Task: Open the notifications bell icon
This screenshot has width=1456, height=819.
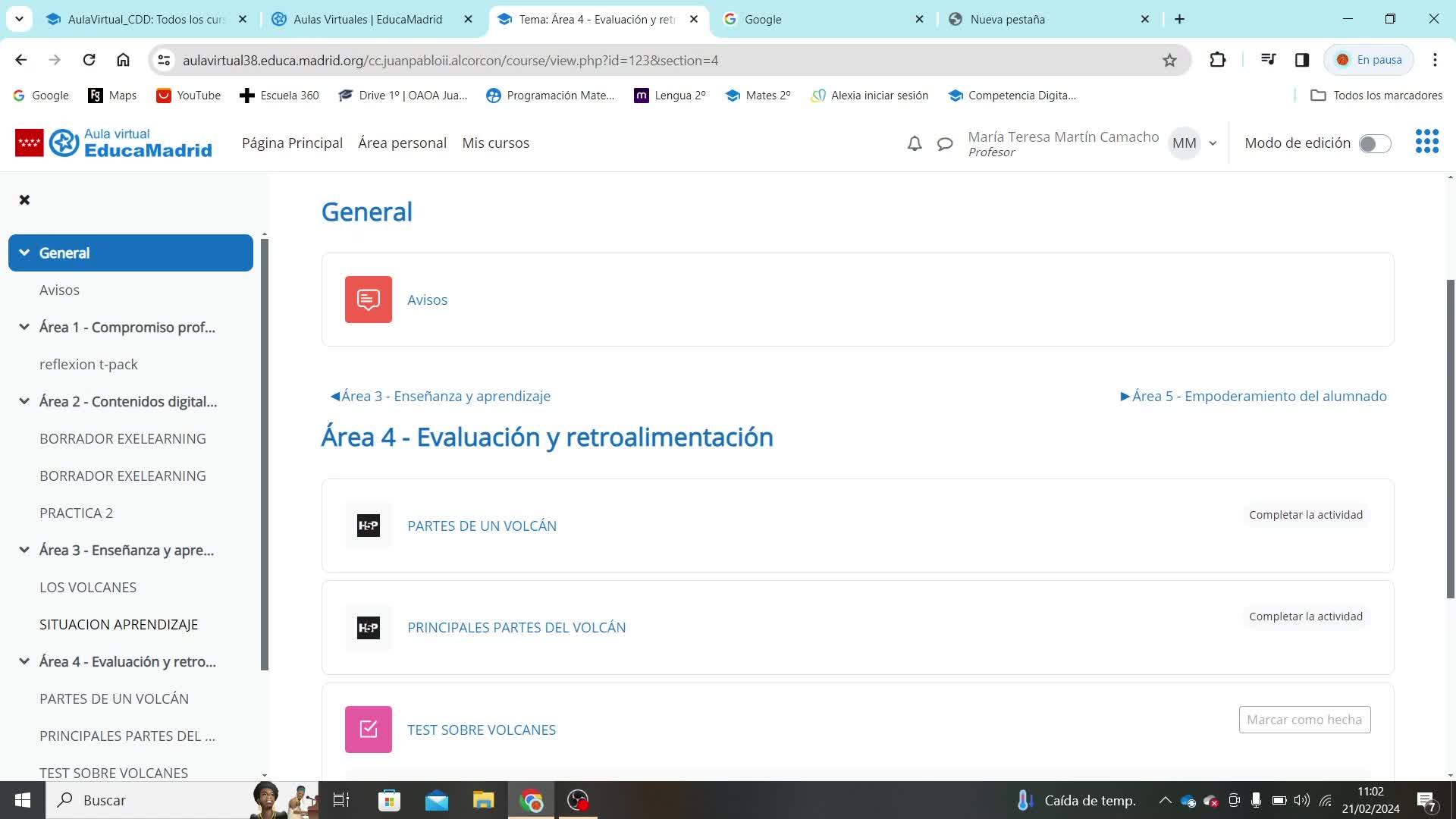Action: pyautogui.click(x=915, y=143)
